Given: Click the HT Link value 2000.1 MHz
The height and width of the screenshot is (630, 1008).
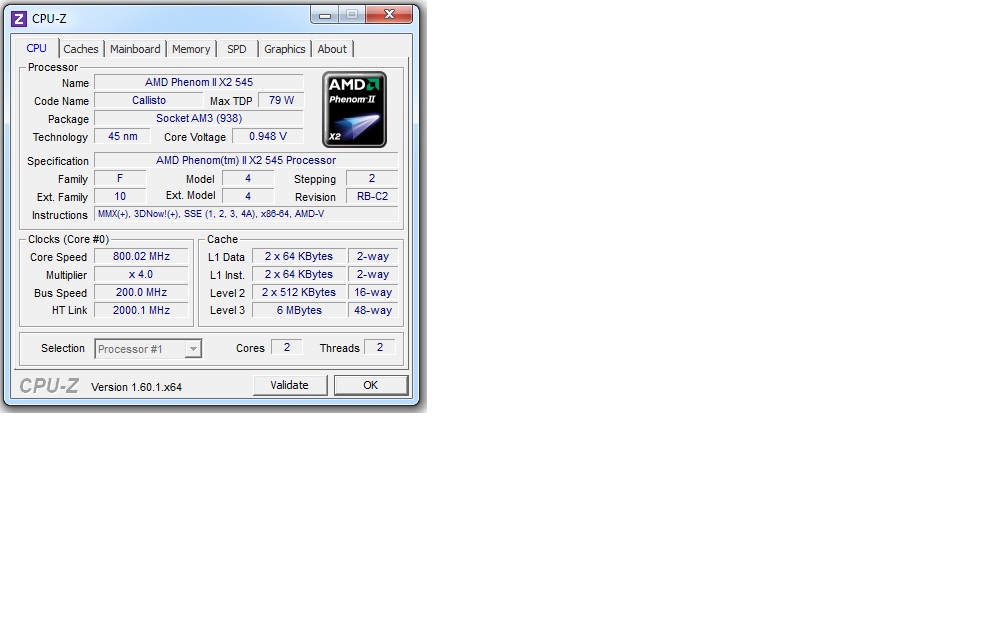Looking at the screenshot, I should pyautogui.click(x=141, y=310).
